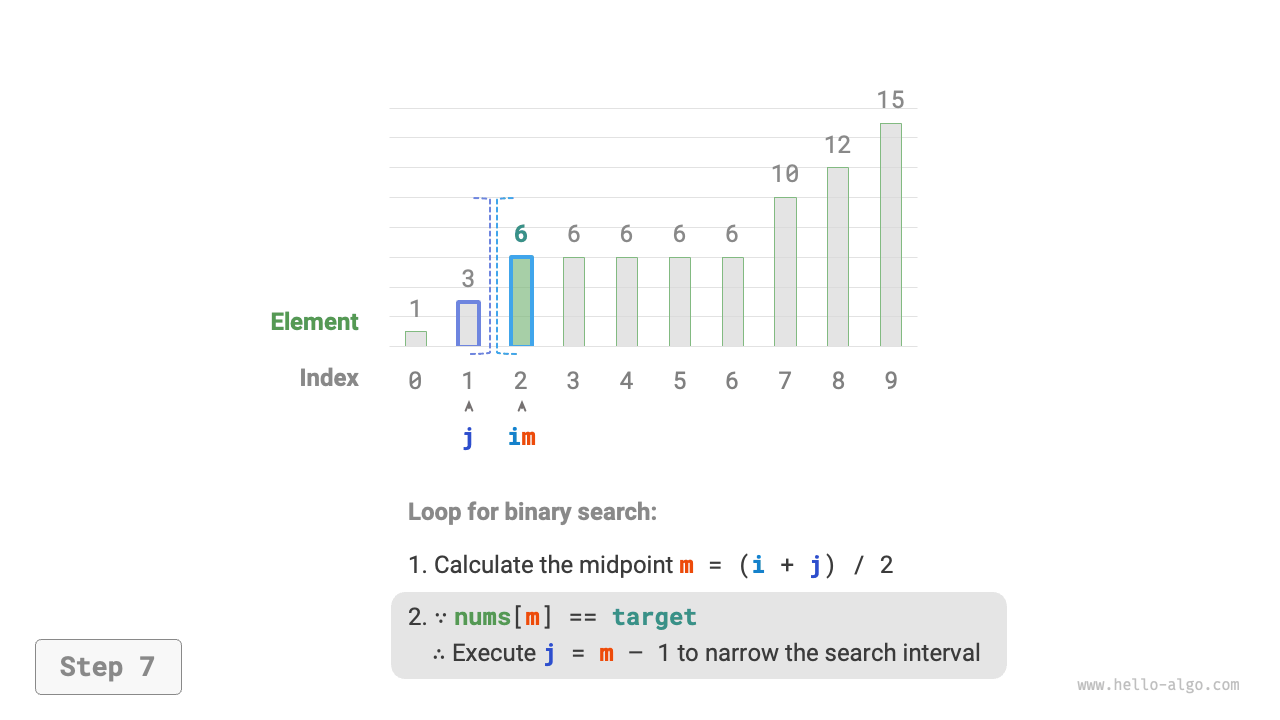Open the www.hello-algo.com link

1158,686
